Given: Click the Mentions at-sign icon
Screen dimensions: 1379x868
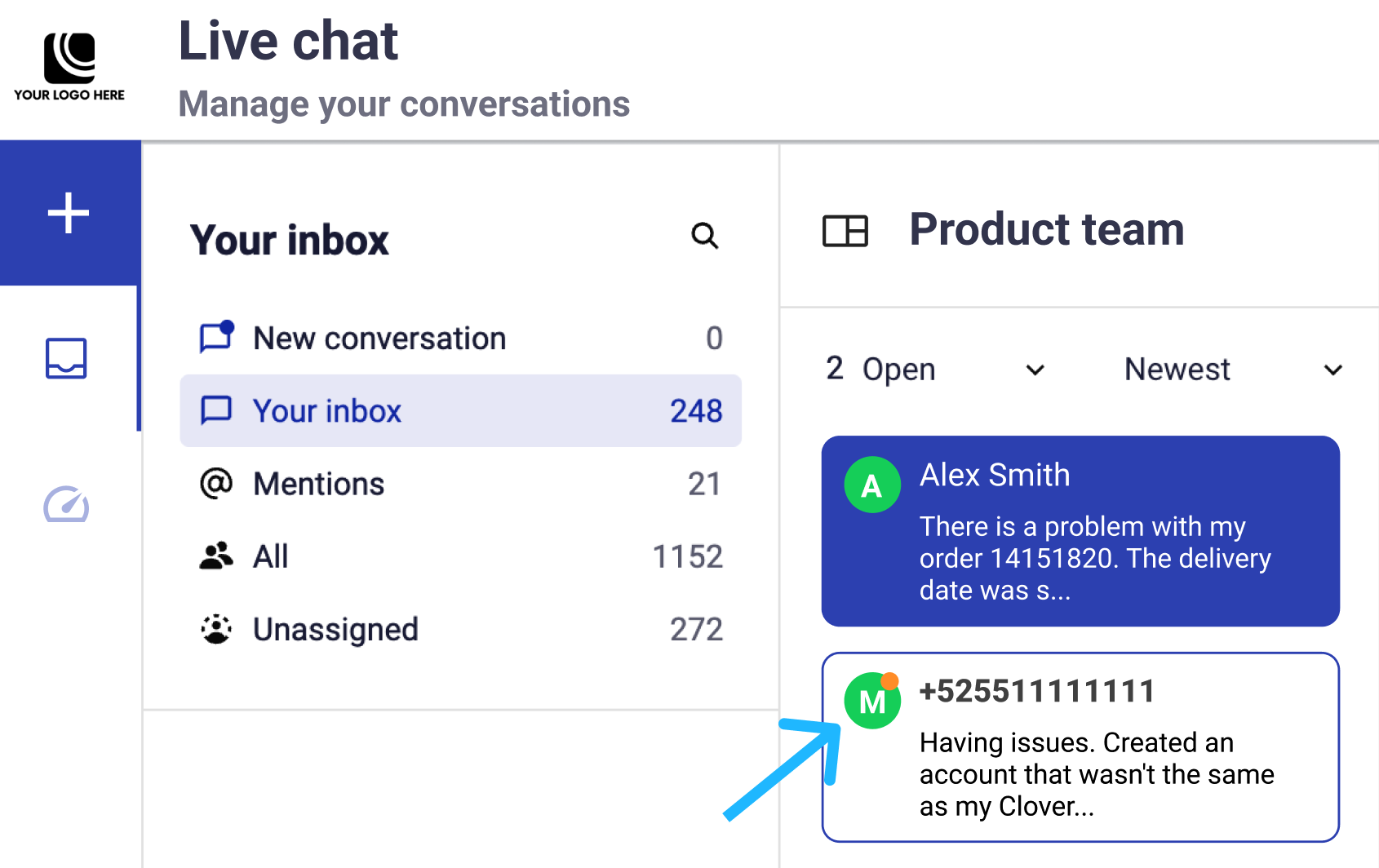Looking at the screenshot, I should click(216, 483).
